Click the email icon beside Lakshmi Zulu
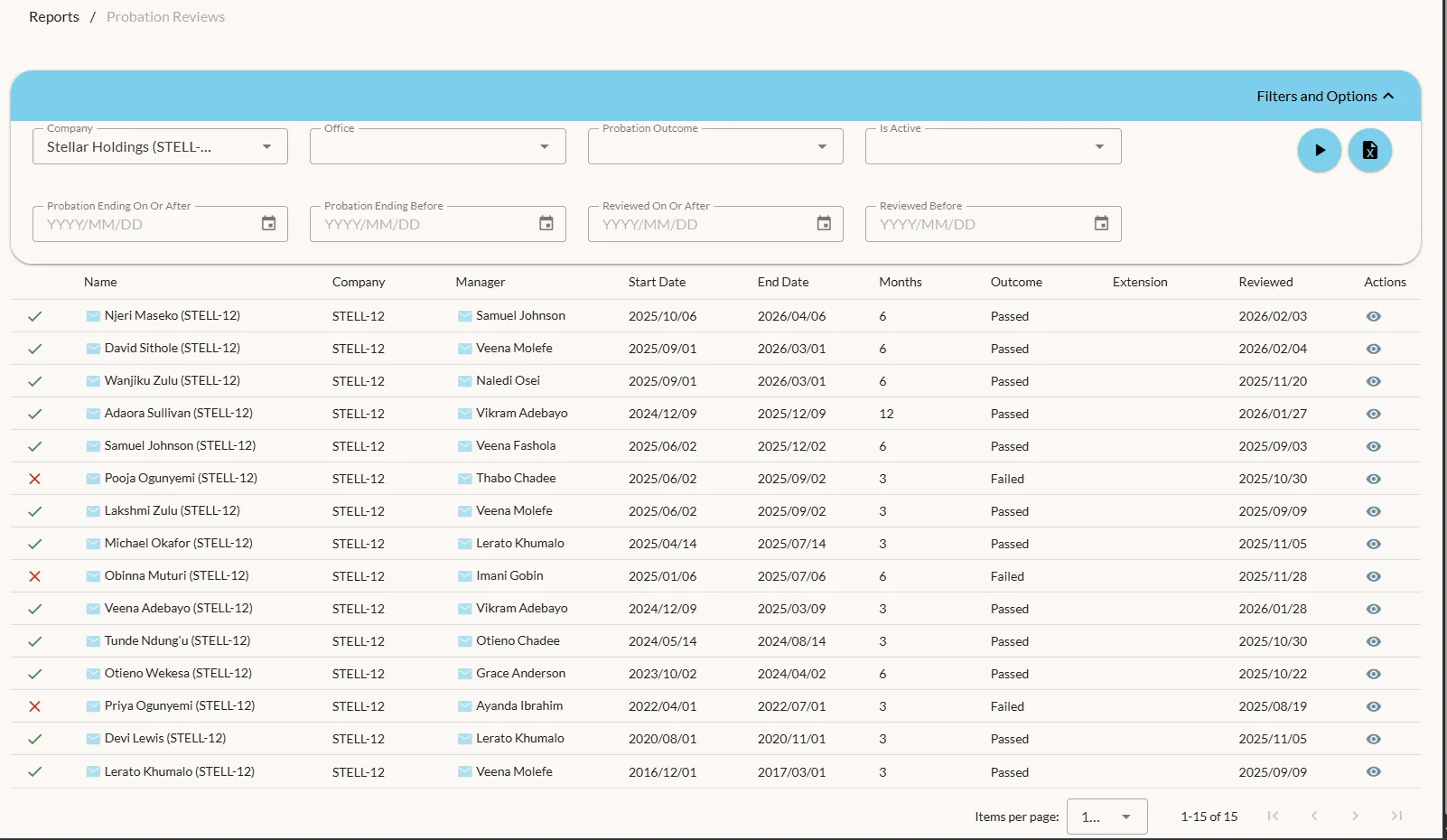Image resolution: width=1447 pixels, height=840 pixels. coord(93,511)
